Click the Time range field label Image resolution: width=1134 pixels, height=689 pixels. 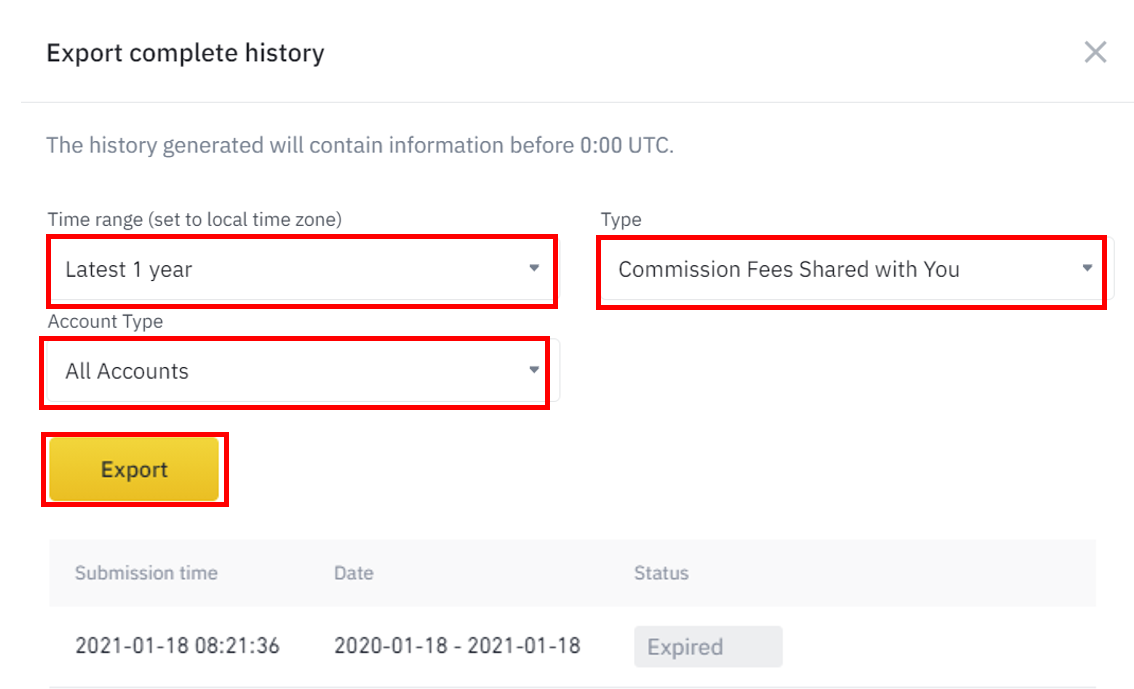(x=195, y=220)
